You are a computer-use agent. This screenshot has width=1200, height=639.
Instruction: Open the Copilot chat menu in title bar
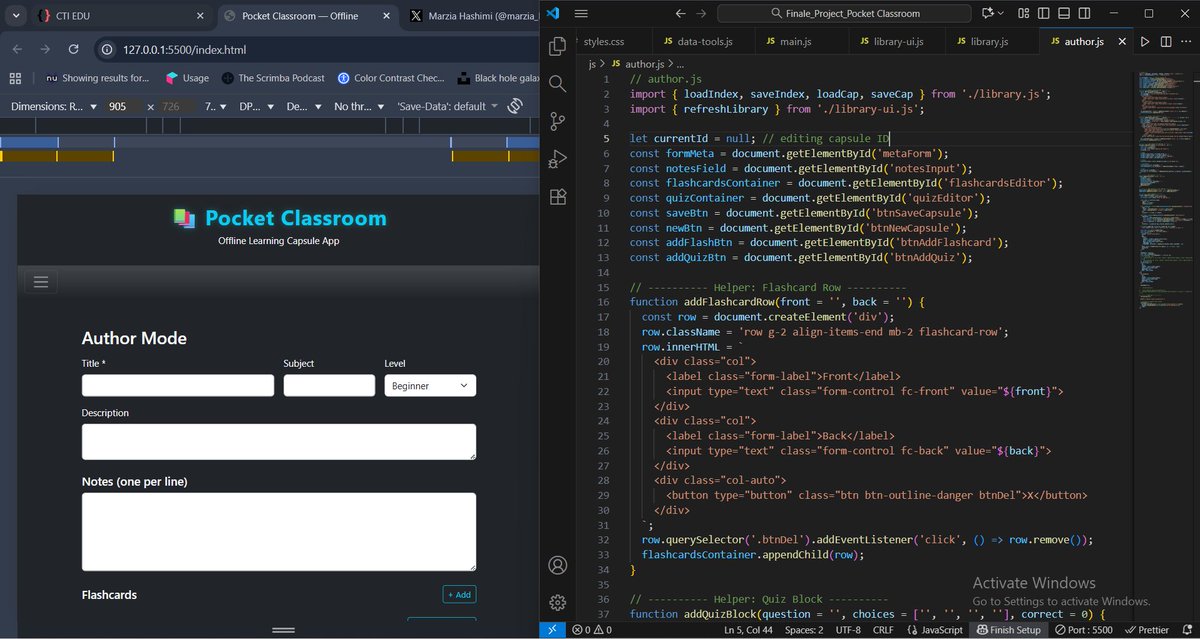[991, 13]
